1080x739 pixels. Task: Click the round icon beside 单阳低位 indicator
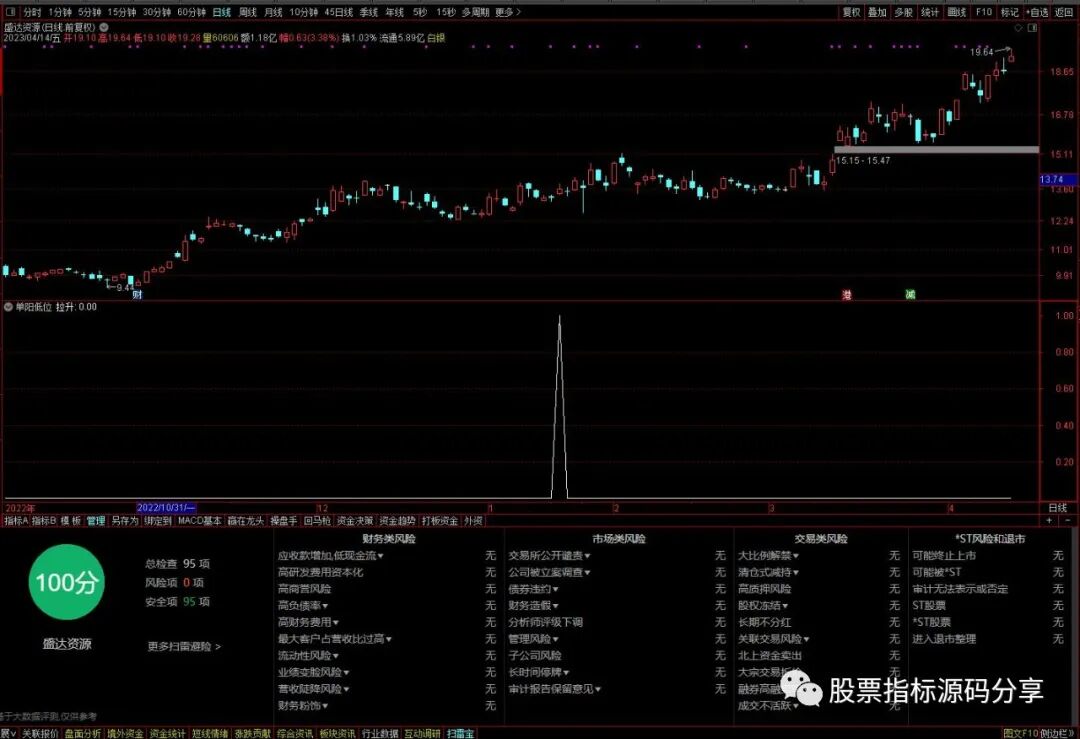(x=8, y=307)
